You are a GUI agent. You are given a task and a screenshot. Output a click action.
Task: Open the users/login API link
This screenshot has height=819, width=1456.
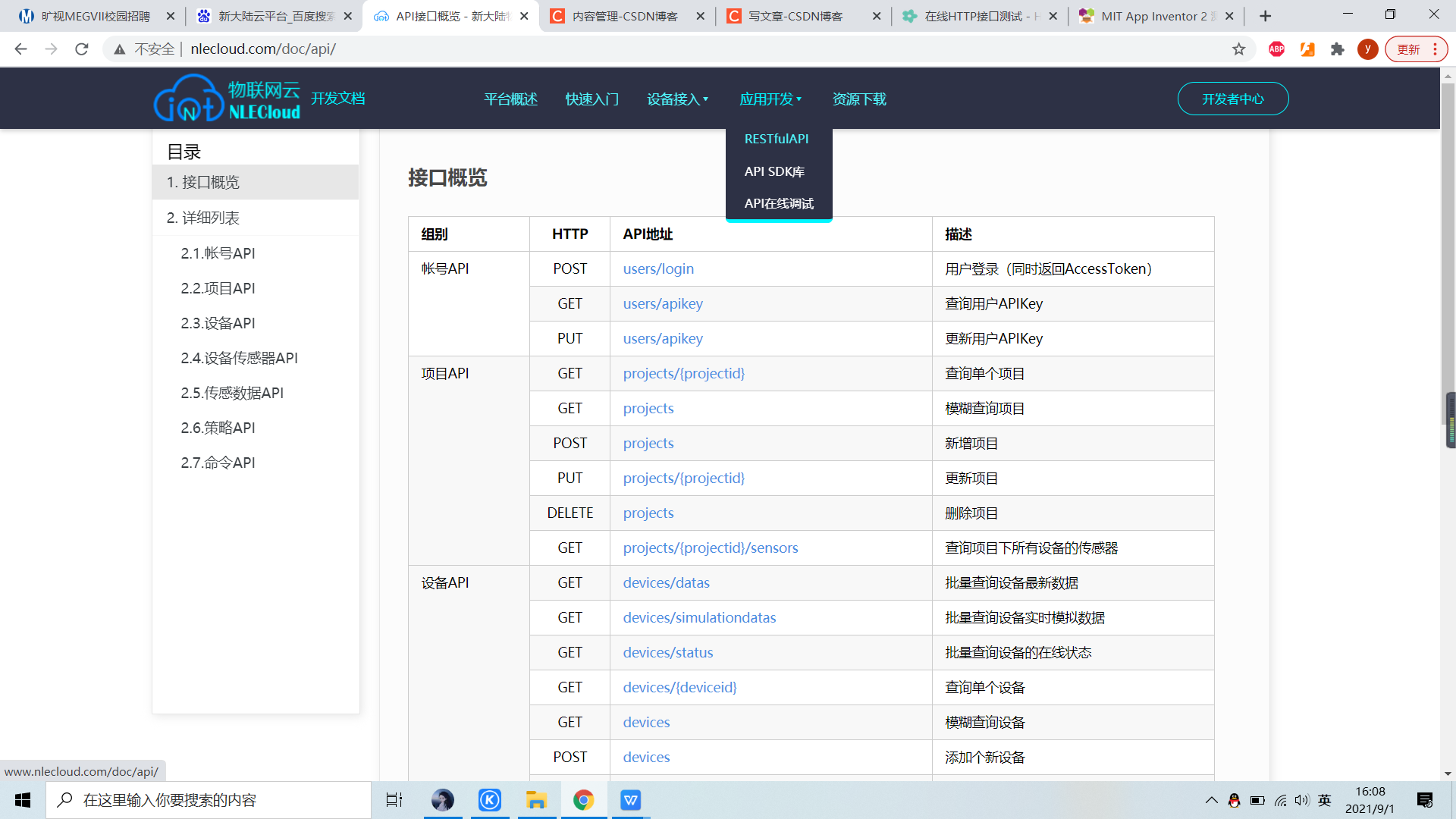658,268
